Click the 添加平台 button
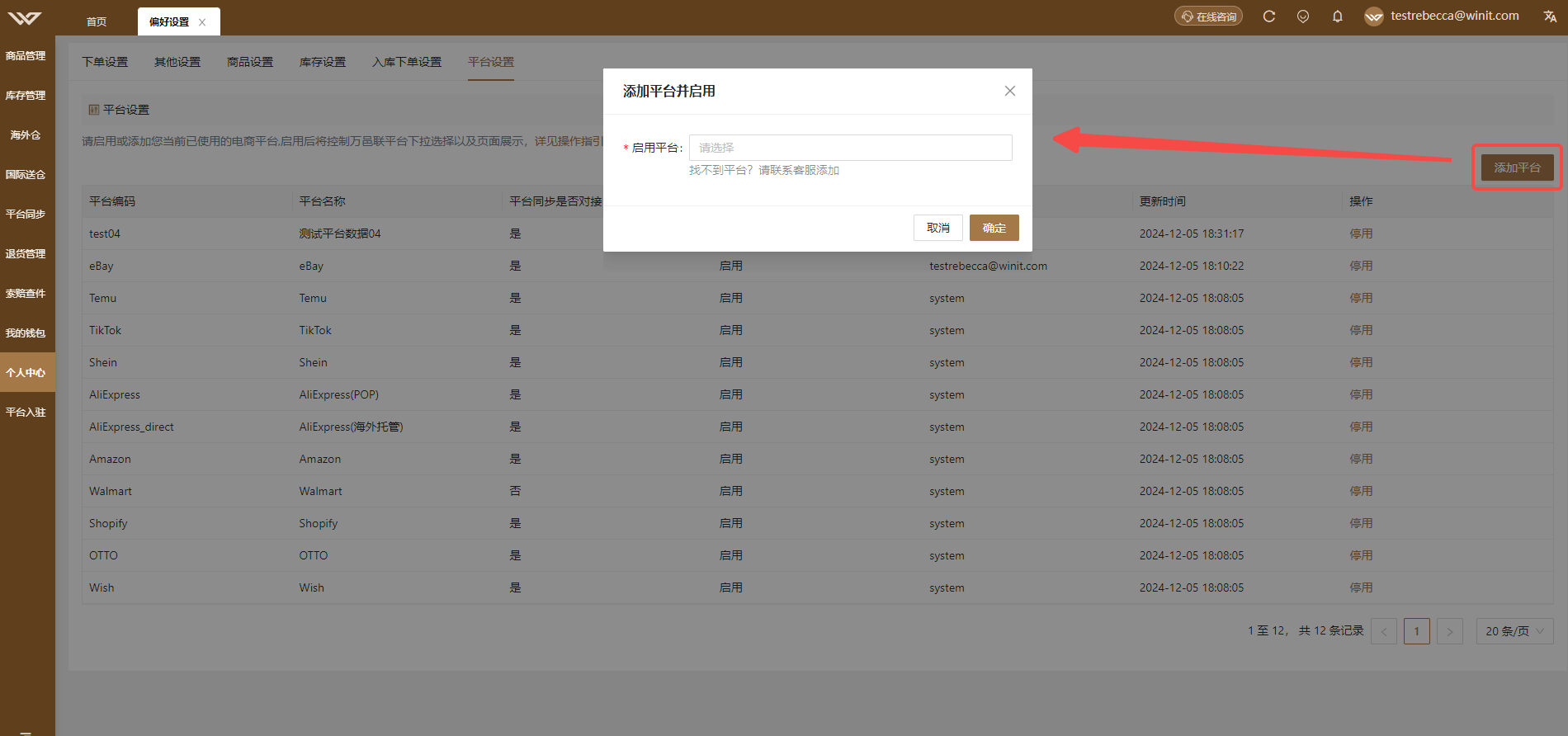 1517,167
